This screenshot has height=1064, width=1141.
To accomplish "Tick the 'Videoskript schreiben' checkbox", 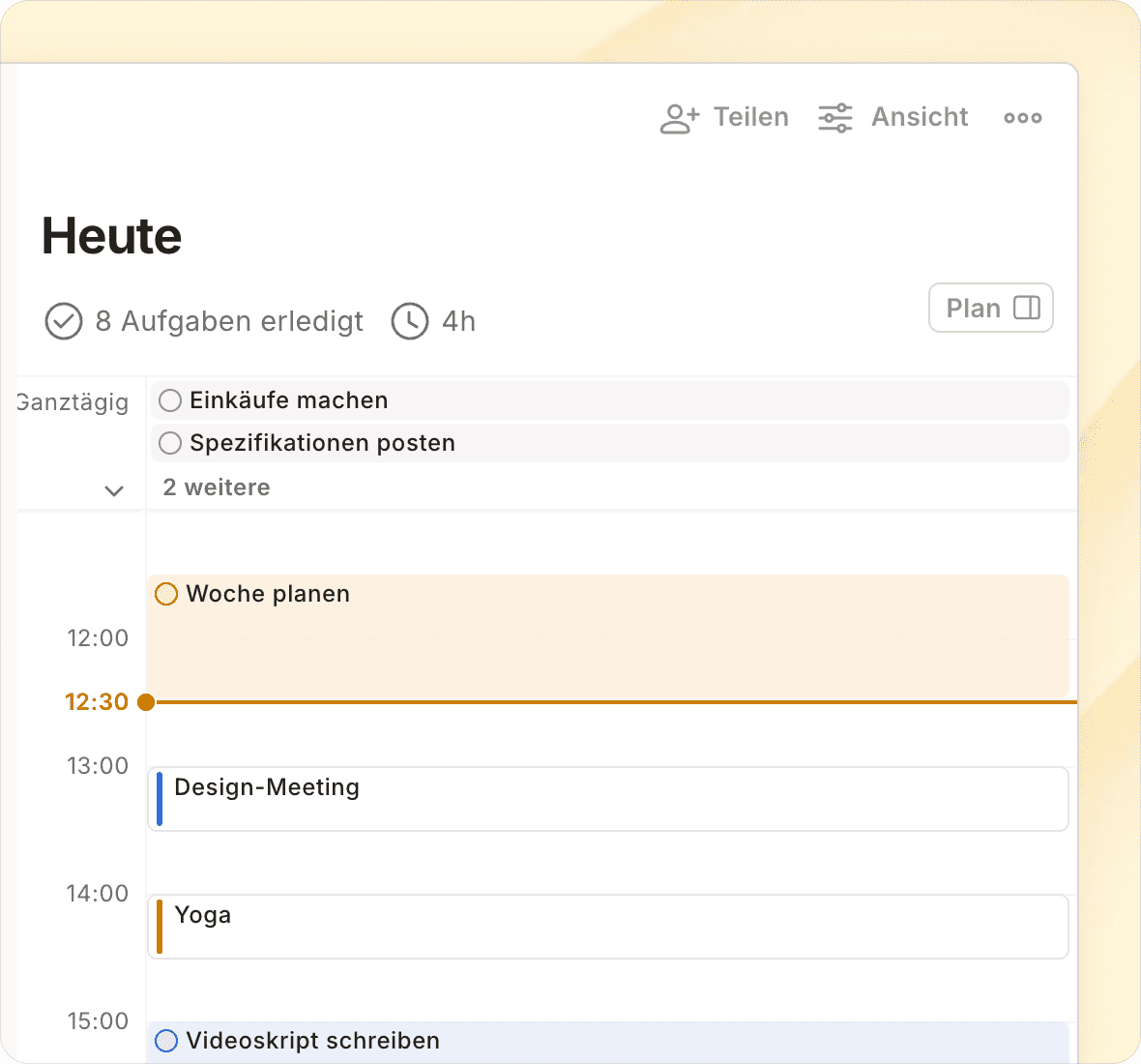I will tap(166, 1041).
